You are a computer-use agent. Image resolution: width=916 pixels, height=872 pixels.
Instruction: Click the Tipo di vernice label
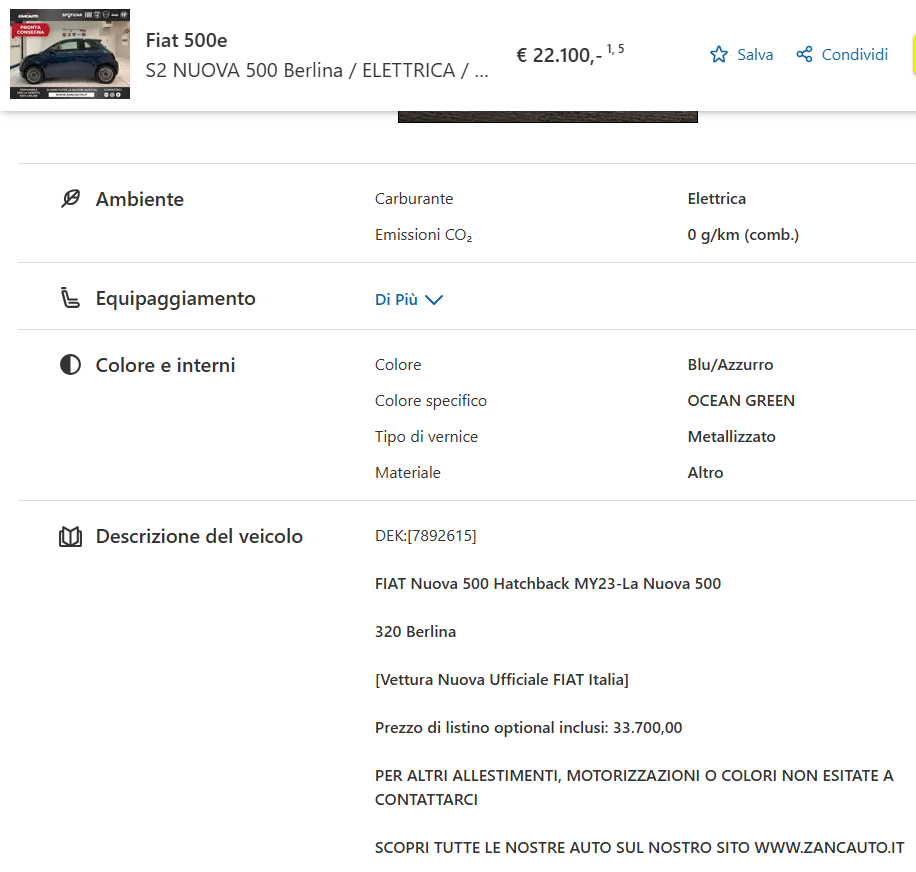[426, 436]
